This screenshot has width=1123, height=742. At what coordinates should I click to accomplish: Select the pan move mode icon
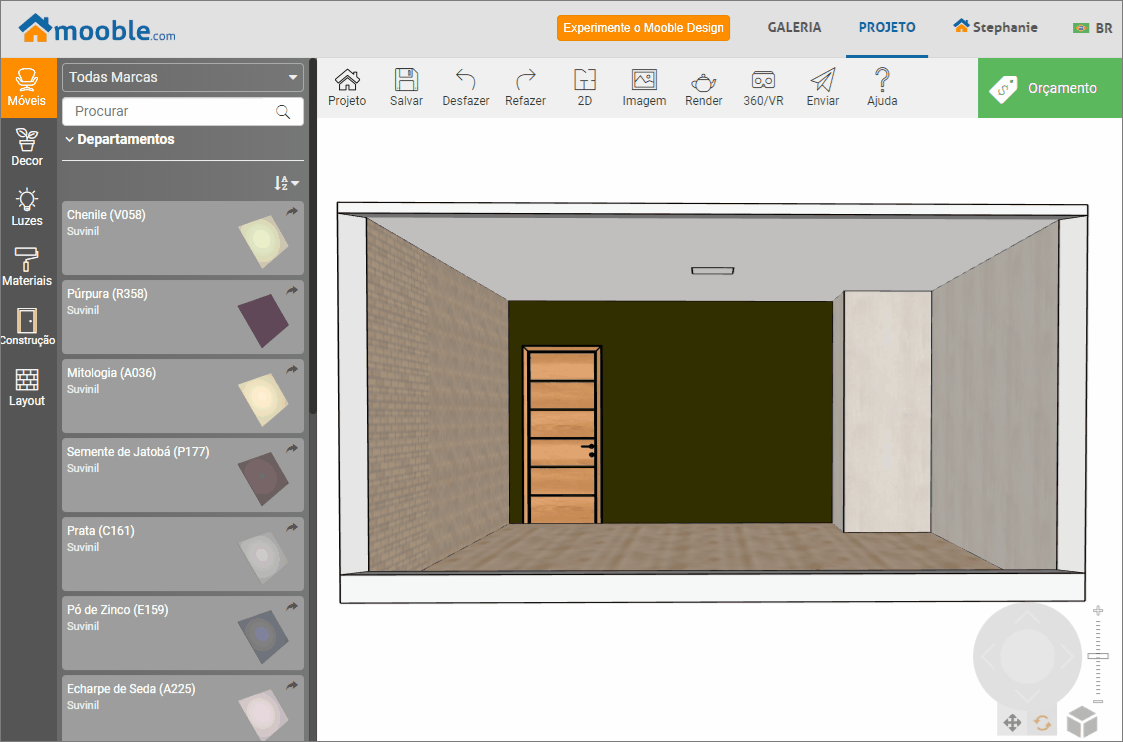point(1012,723)
